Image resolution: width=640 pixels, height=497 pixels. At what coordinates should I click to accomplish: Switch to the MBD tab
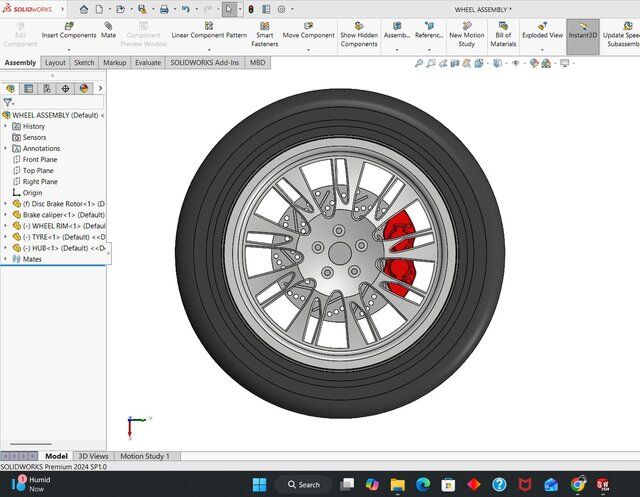(x=258, y=62)
